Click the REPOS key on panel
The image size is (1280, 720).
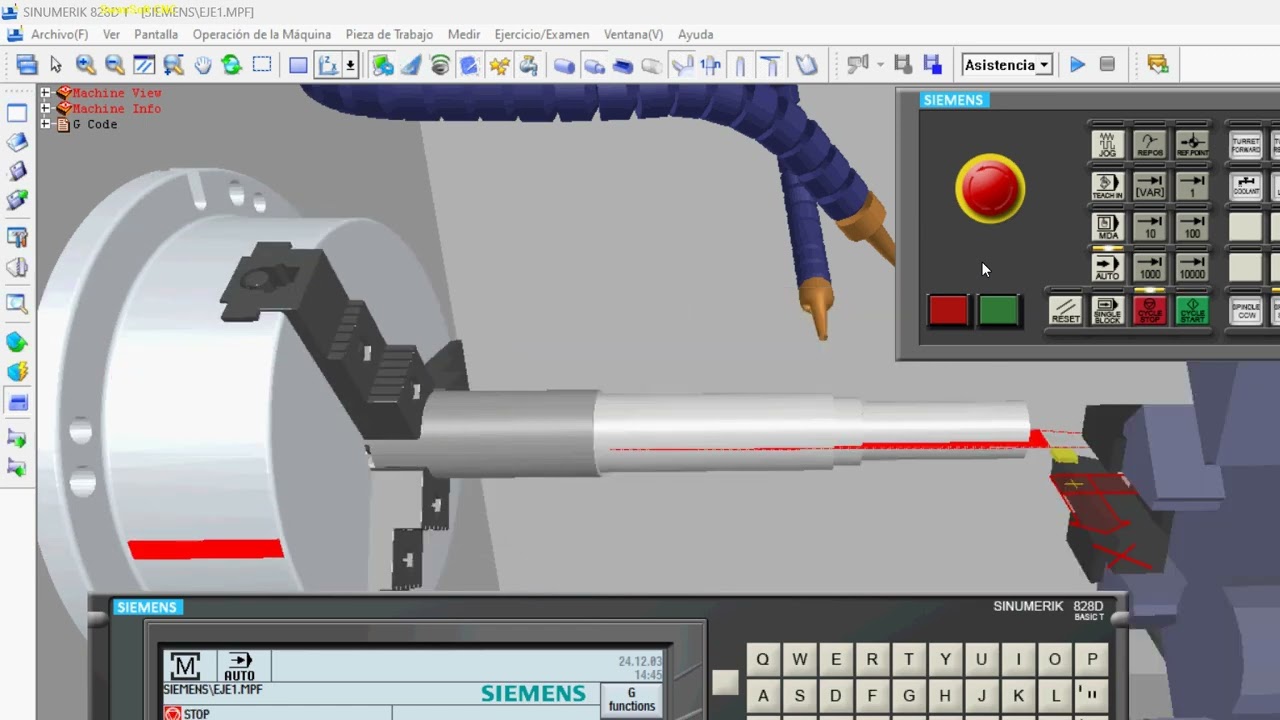[1150, 144]
